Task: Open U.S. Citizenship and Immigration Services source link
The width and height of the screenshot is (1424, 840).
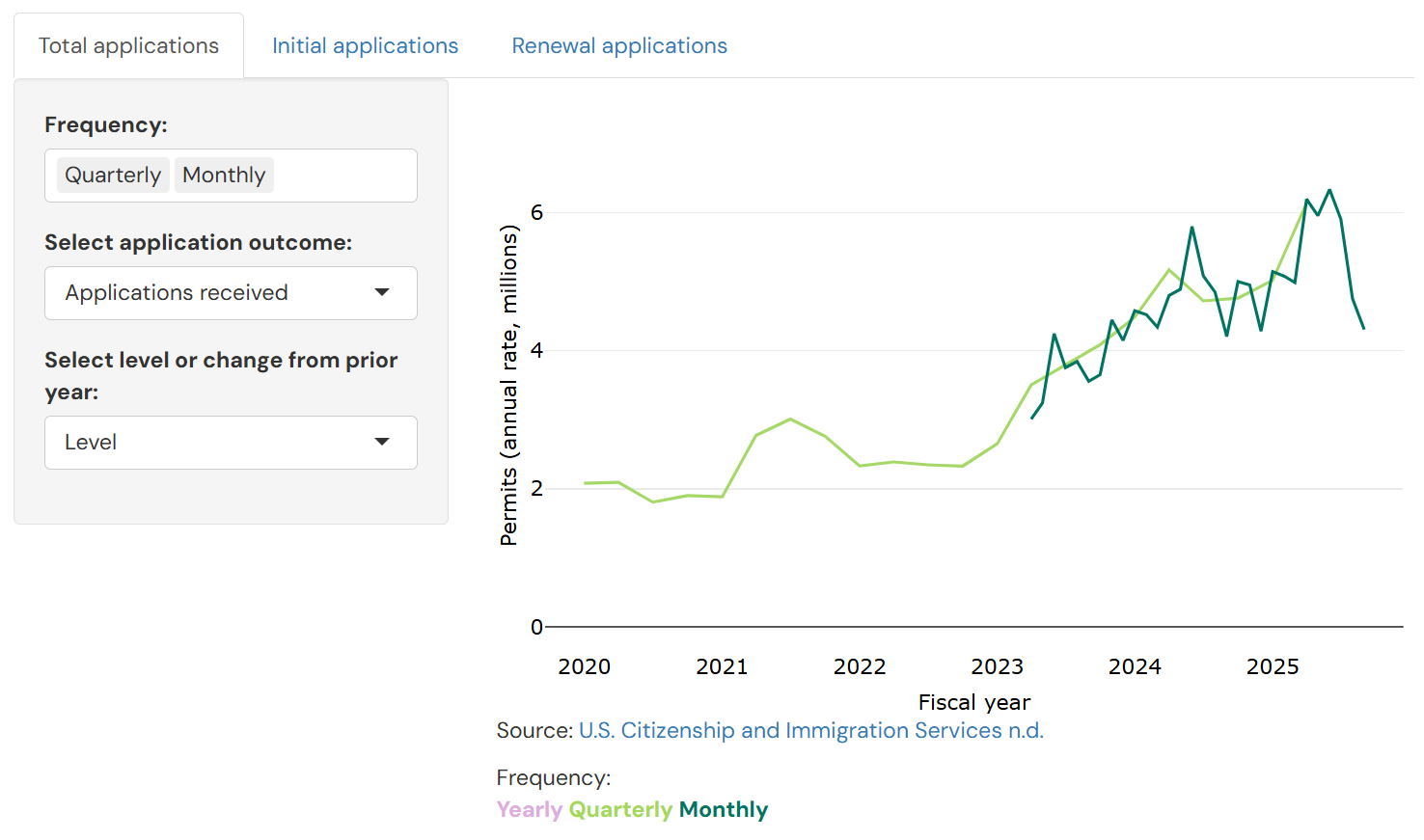Action: [810, 731]
